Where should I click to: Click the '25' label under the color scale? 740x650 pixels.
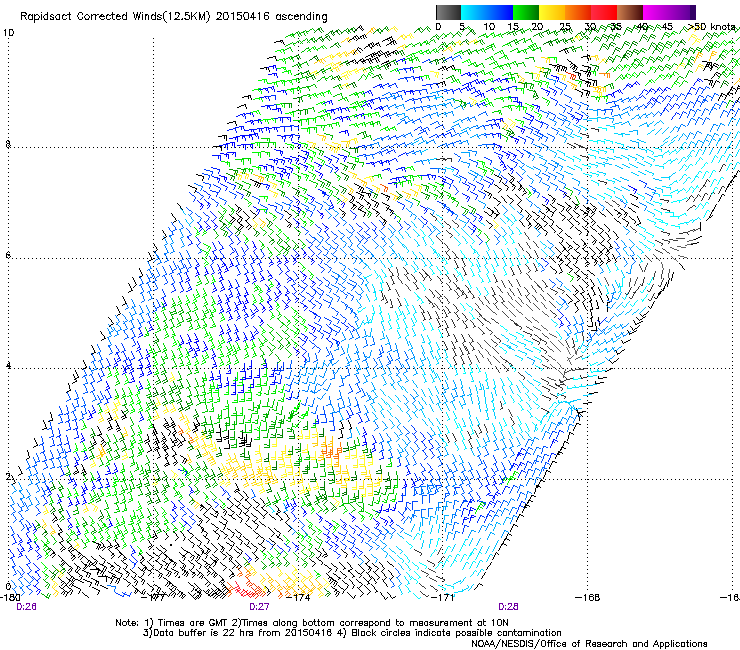565,27
